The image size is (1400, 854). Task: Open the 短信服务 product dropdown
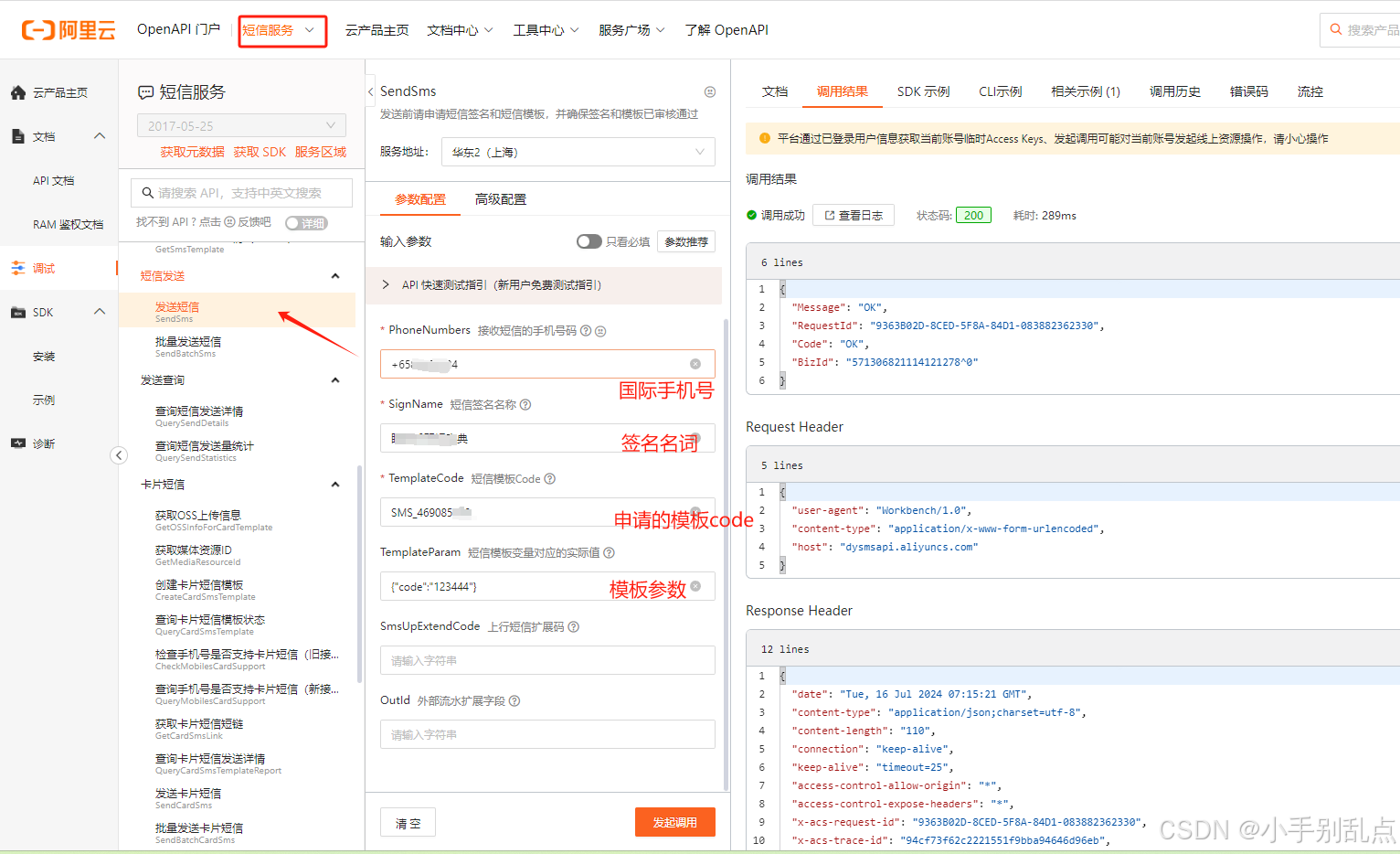(282, 30)
